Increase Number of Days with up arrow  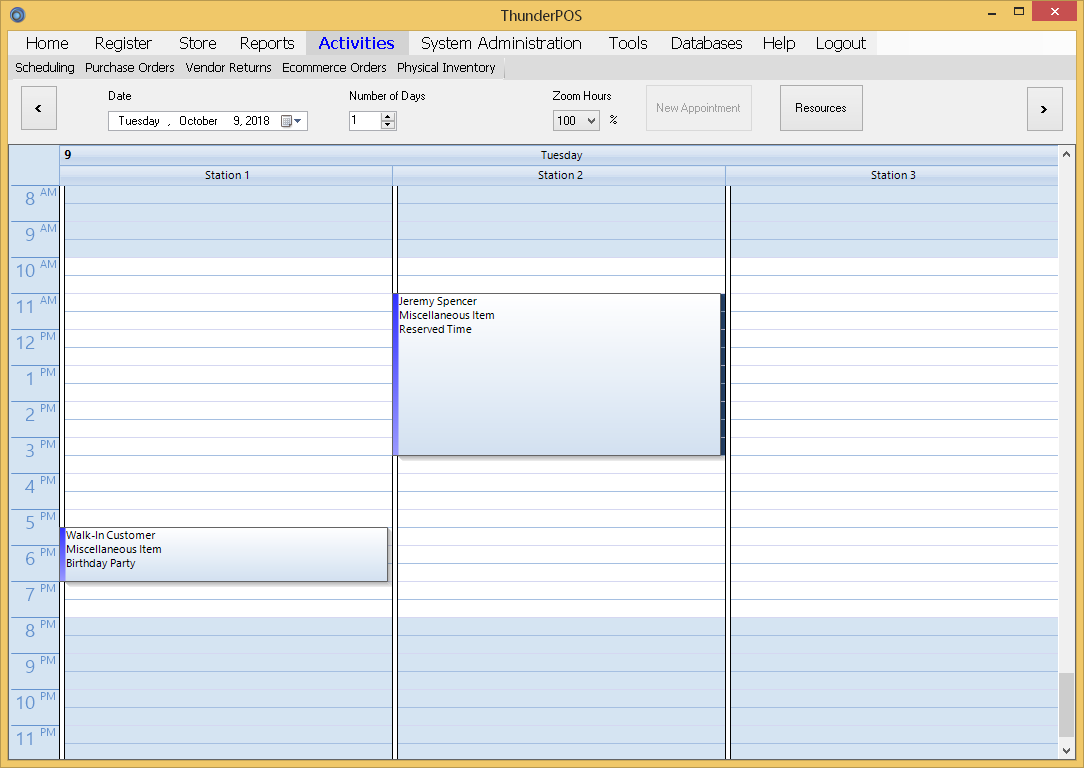389,116
